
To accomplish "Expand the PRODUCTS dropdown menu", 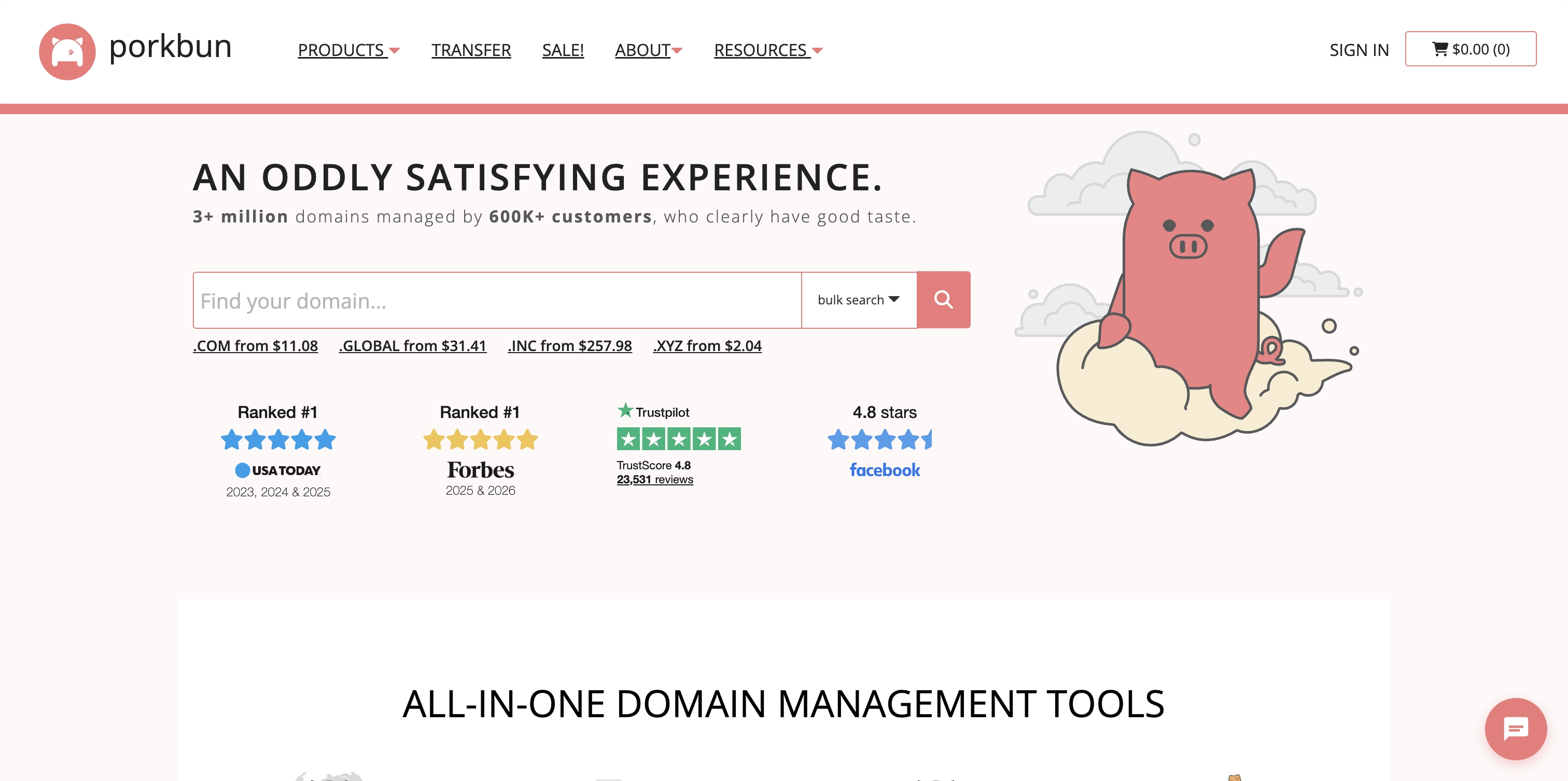I will [349, 50].
